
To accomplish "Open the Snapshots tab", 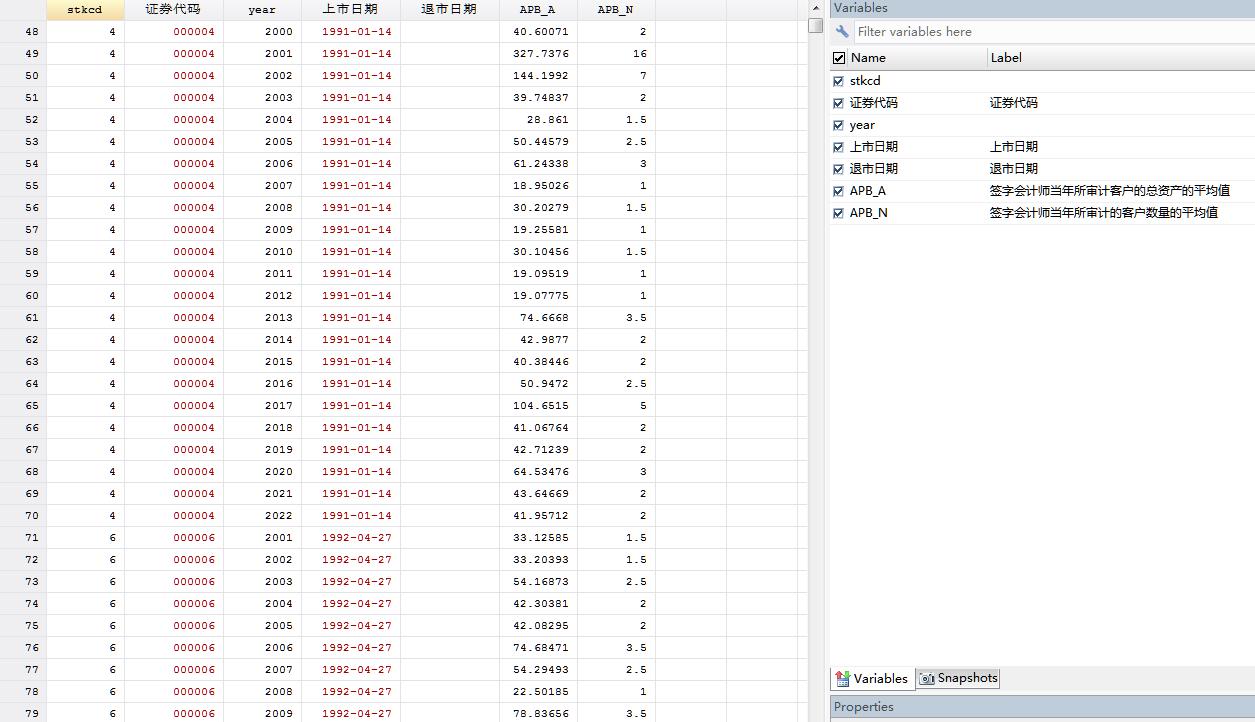I will click(x=958, y=678).
